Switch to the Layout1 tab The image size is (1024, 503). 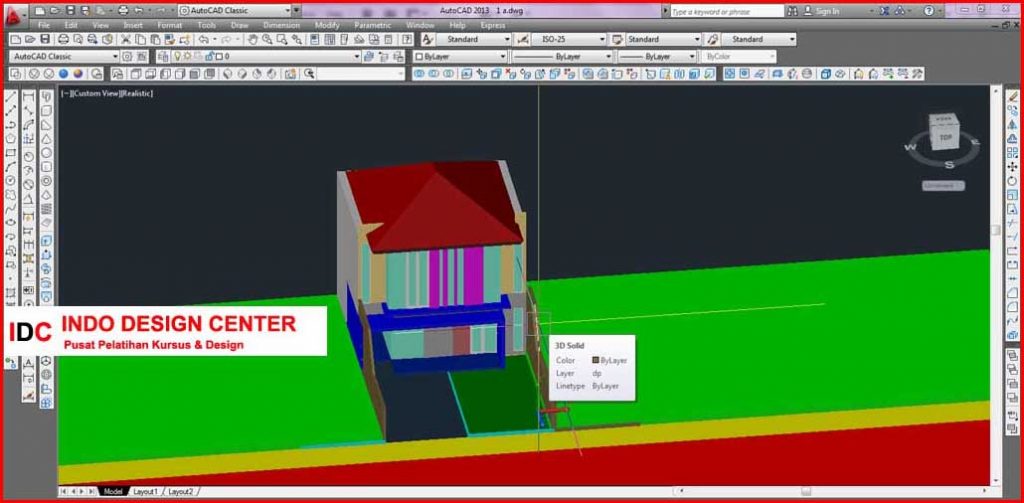point(145,491)
